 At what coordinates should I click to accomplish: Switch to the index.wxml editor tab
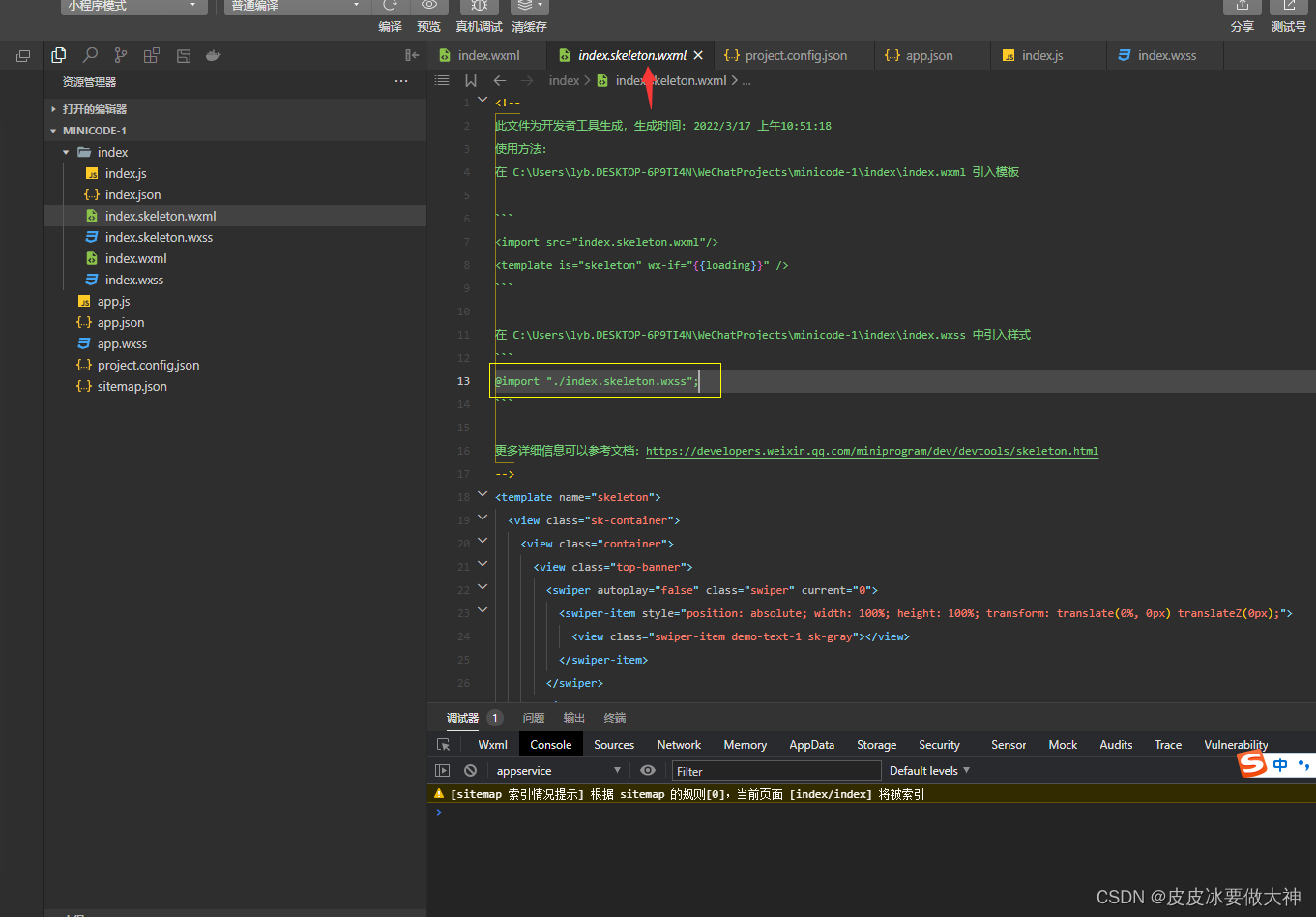[486, 55]
